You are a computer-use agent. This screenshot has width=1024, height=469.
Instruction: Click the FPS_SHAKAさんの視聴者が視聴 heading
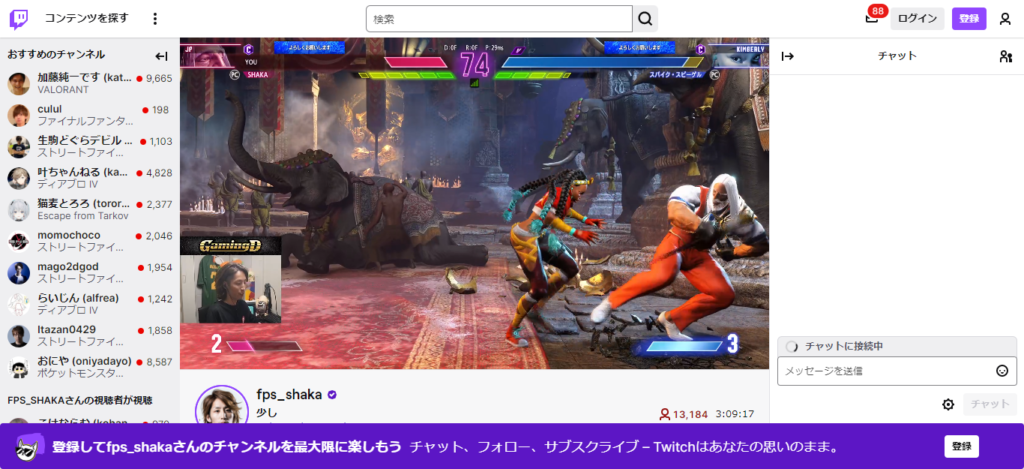click(80, 400)
